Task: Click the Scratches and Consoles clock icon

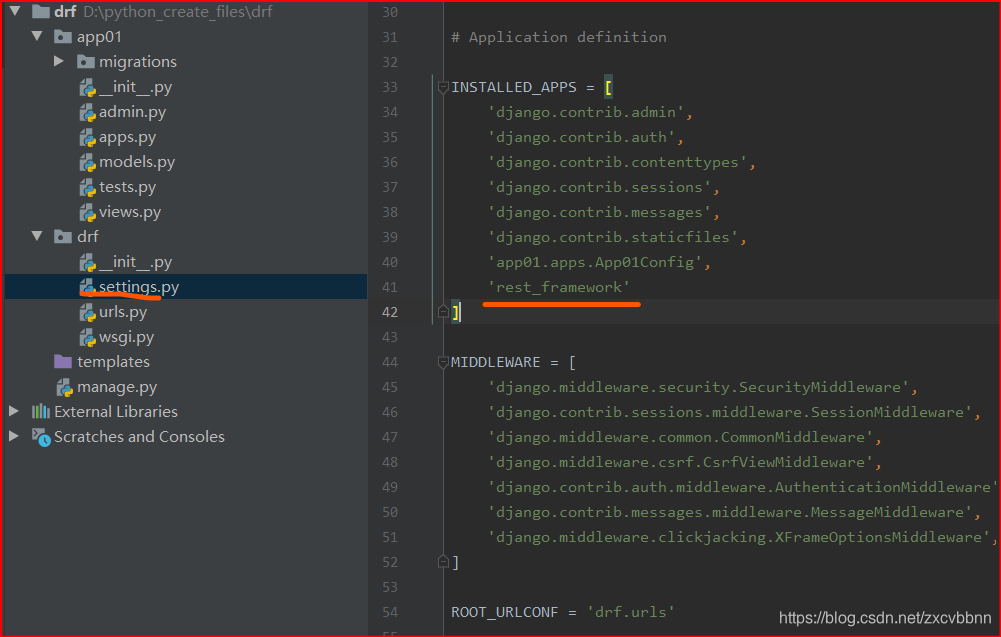Action: [x=41, y=437]
